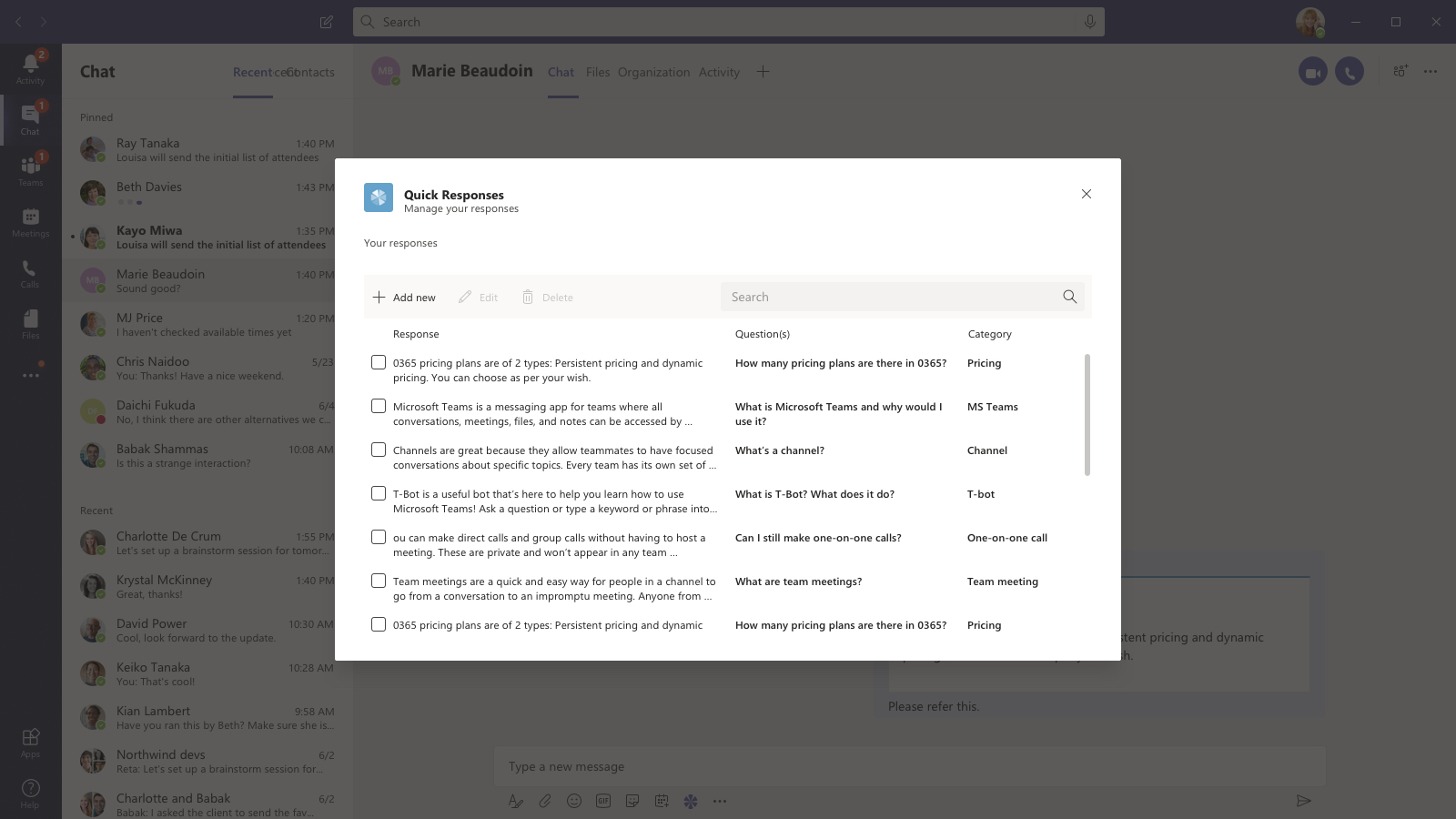Expand more apps in the left sidebar
The width and height of the screenshot is (1456, 819).
click(x=30, y=374)
